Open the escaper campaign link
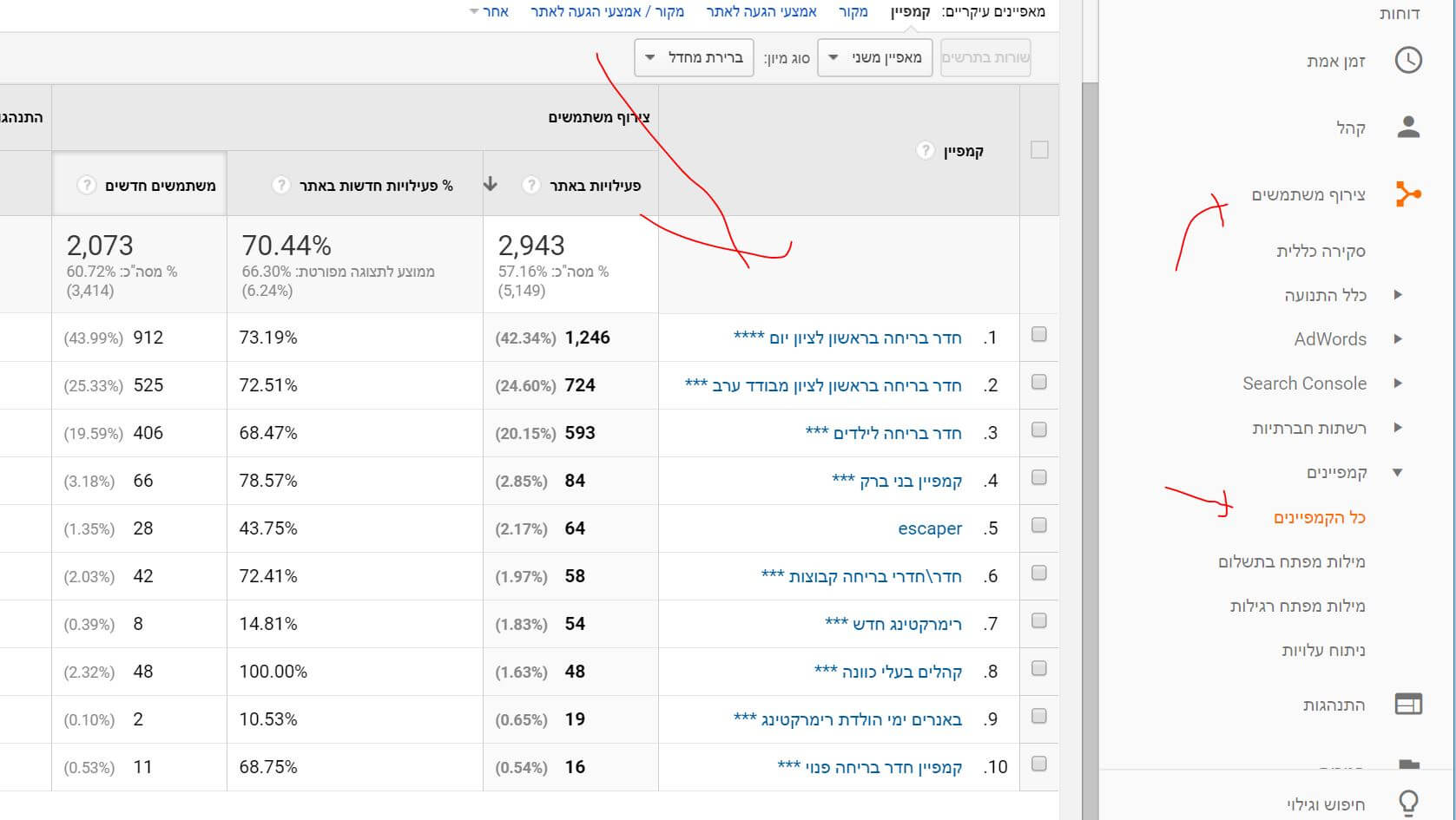Image resolution: width=1456 pixels, height=820 pixels. click(930, 528)
